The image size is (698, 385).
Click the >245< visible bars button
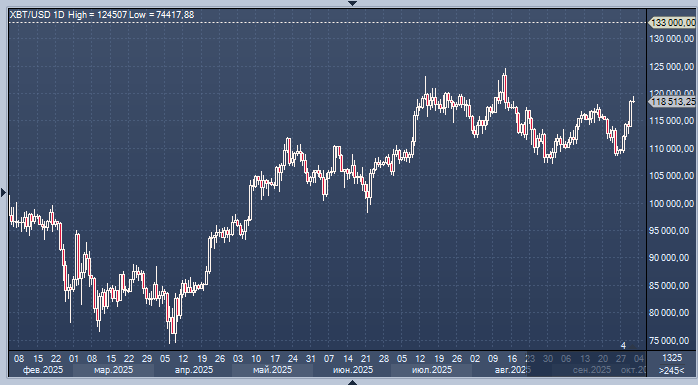coord(672,370)
